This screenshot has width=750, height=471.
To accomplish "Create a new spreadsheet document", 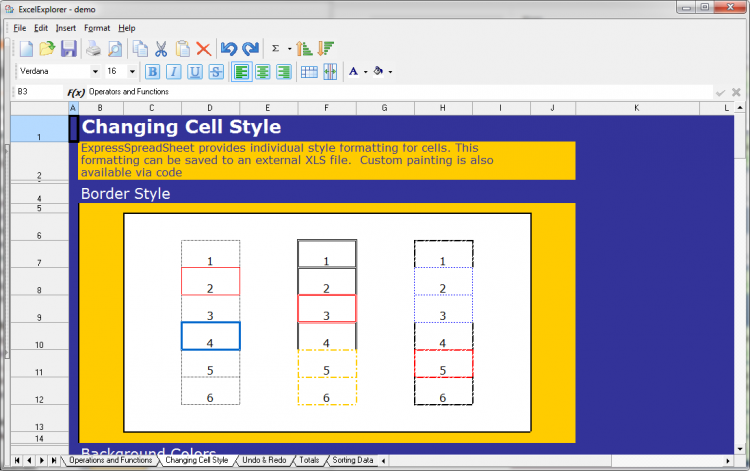I will tap(26, 48).
